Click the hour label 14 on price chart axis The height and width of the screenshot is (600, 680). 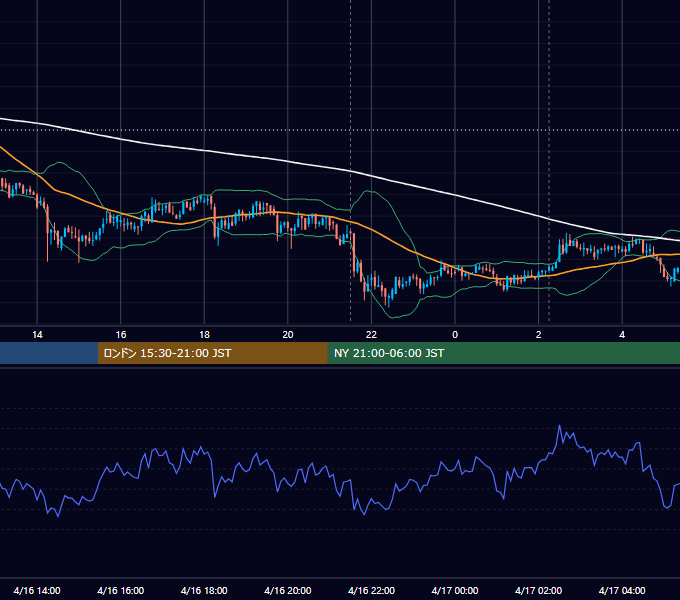[x=37, y=334]
